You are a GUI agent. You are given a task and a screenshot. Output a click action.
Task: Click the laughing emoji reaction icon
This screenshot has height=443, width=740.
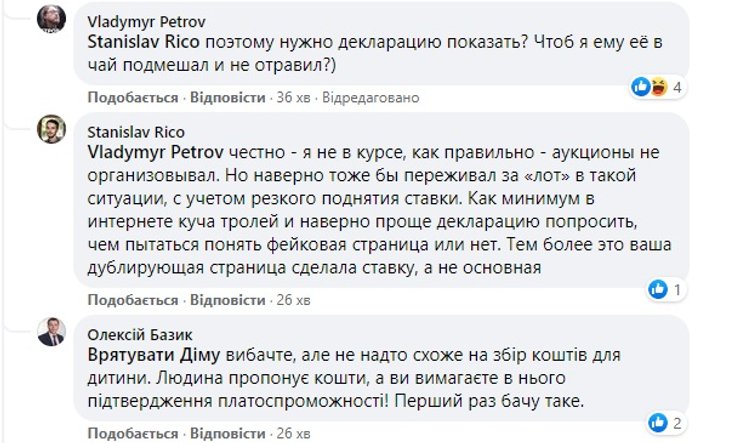click(659, 87)
